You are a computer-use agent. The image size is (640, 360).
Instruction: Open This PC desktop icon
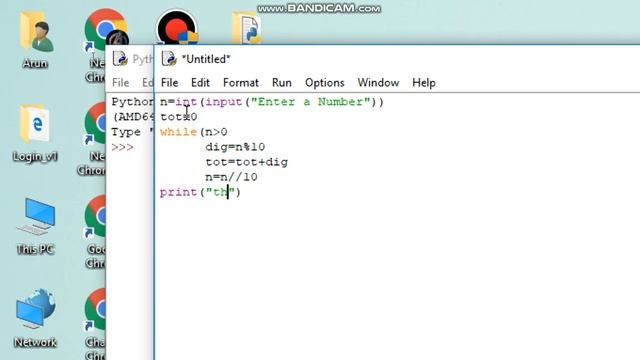pyautogui.click(x=36, y=217)
